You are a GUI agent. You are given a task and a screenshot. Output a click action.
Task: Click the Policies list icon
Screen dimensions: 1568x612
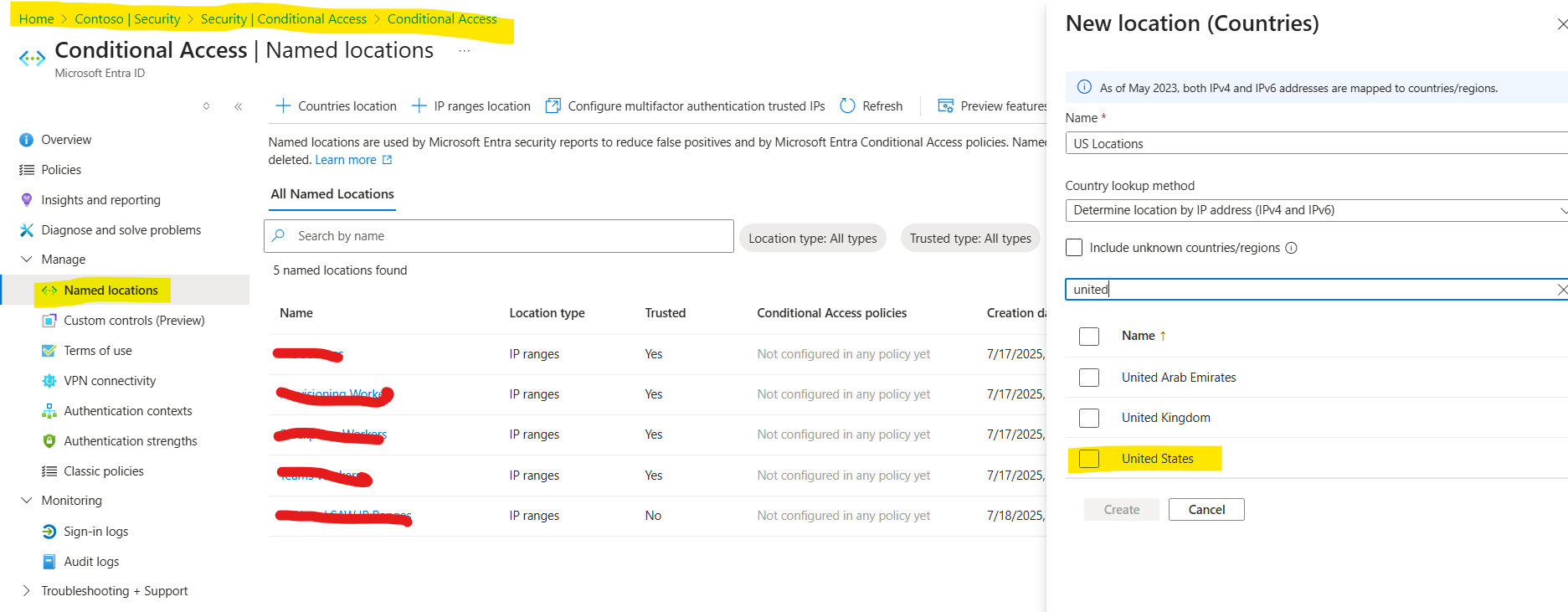click(x=27, y=170)
